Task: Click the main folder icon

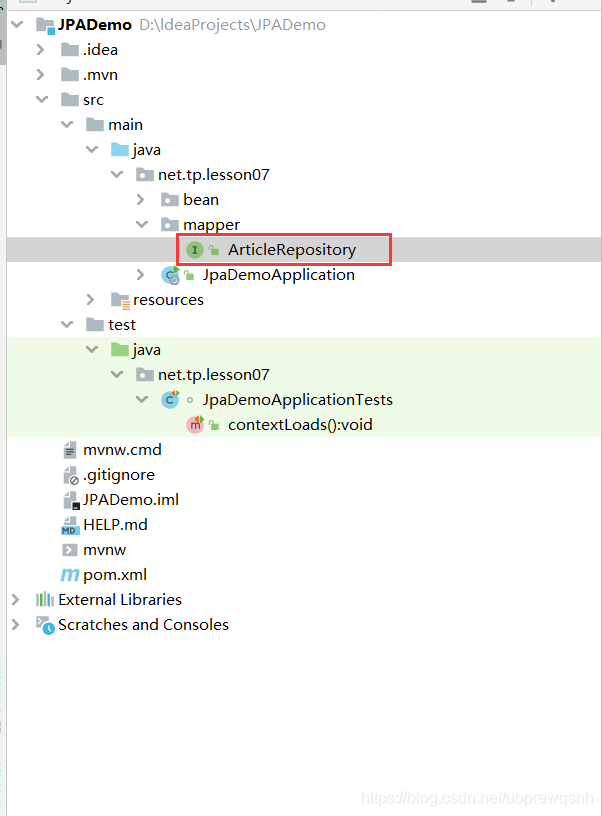Action: click(95, 125)
